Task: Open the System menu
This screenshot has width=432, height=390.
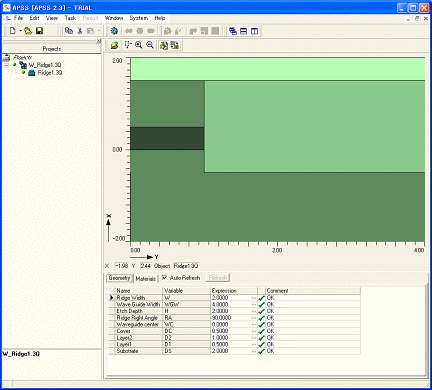Action: tap(139, 18)
